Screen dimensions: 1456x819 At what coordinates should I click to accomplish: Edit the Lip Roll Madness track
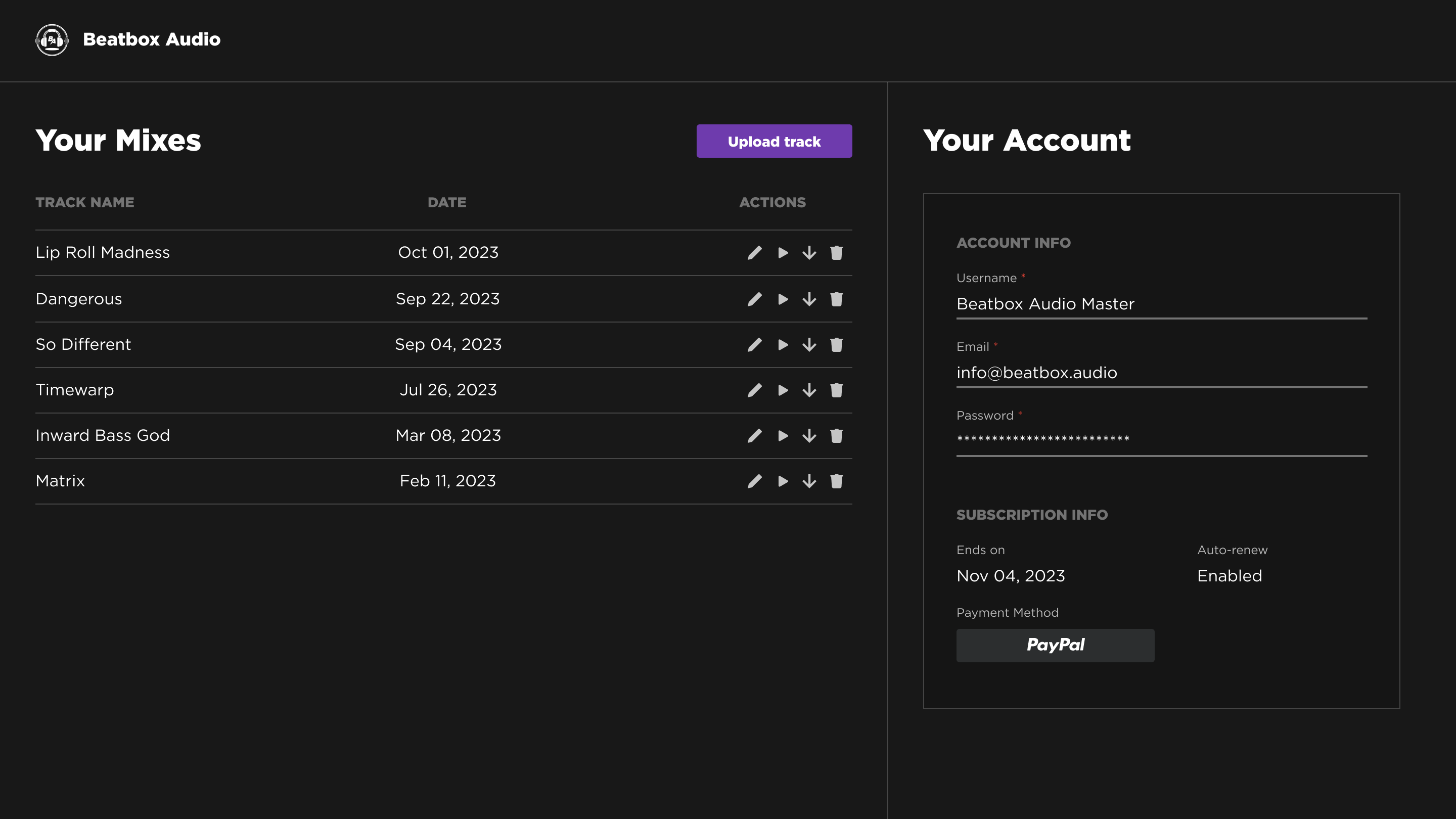pos(755,253)
